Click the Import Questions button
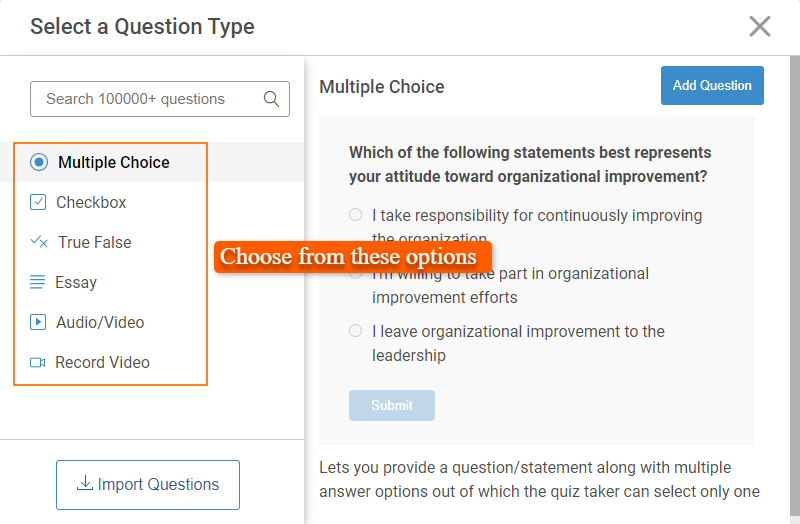The image size is (800, 524). coord(148,485)
